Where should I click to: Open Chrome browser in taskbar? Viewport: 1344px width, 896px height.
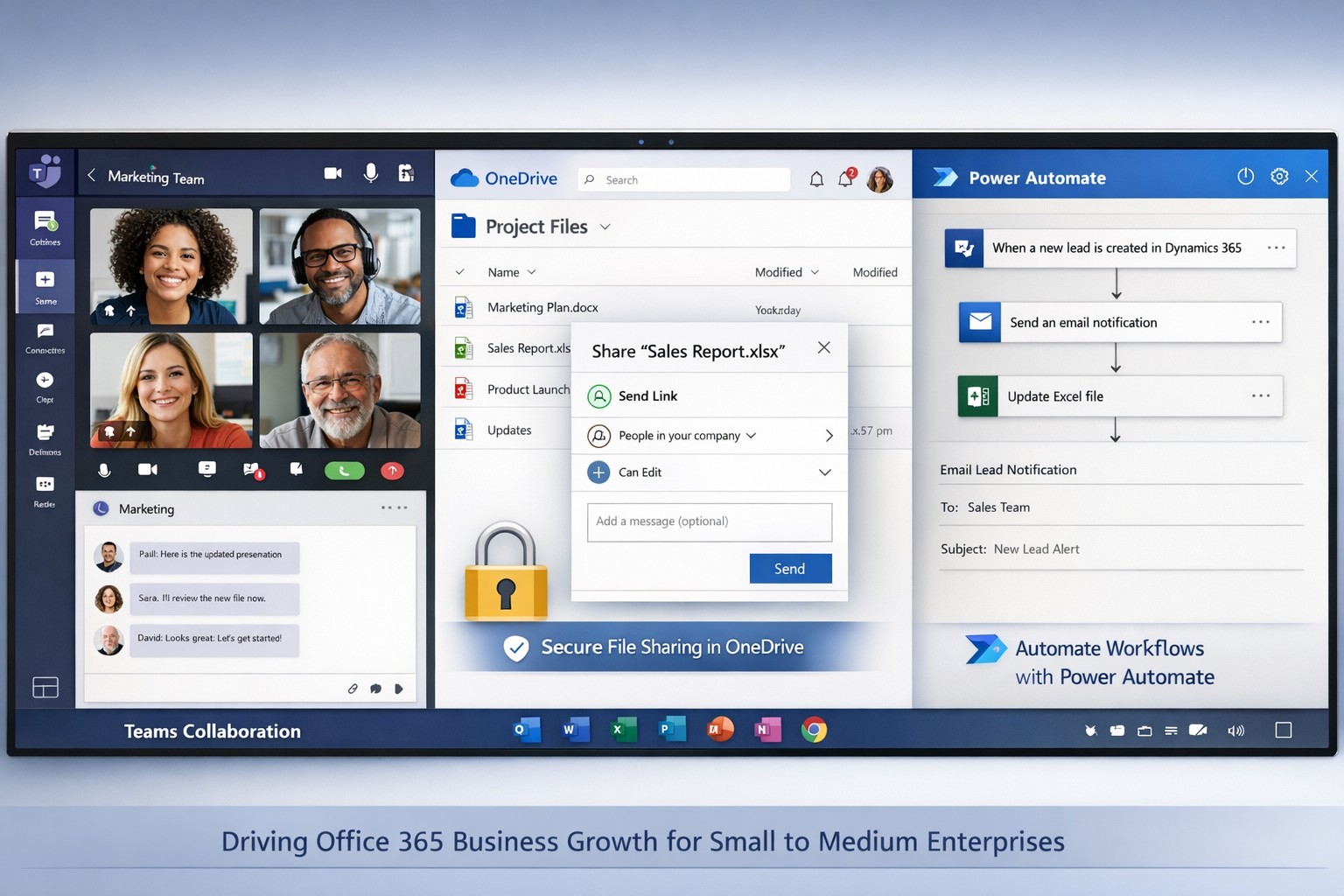point(814,730)
